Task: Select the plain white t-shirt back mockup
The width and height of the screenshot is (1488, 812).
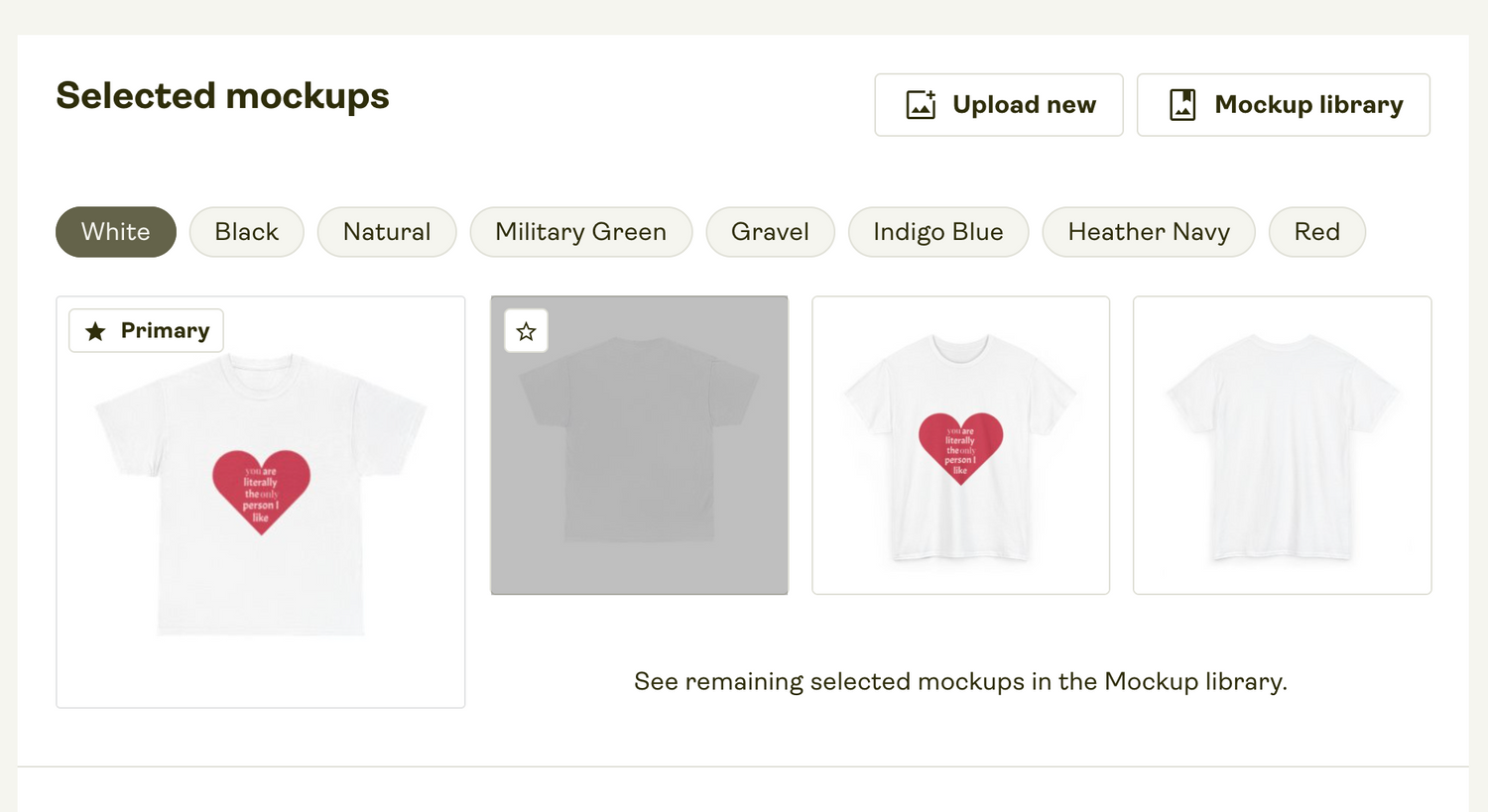Action: [x=1282, y=446]
